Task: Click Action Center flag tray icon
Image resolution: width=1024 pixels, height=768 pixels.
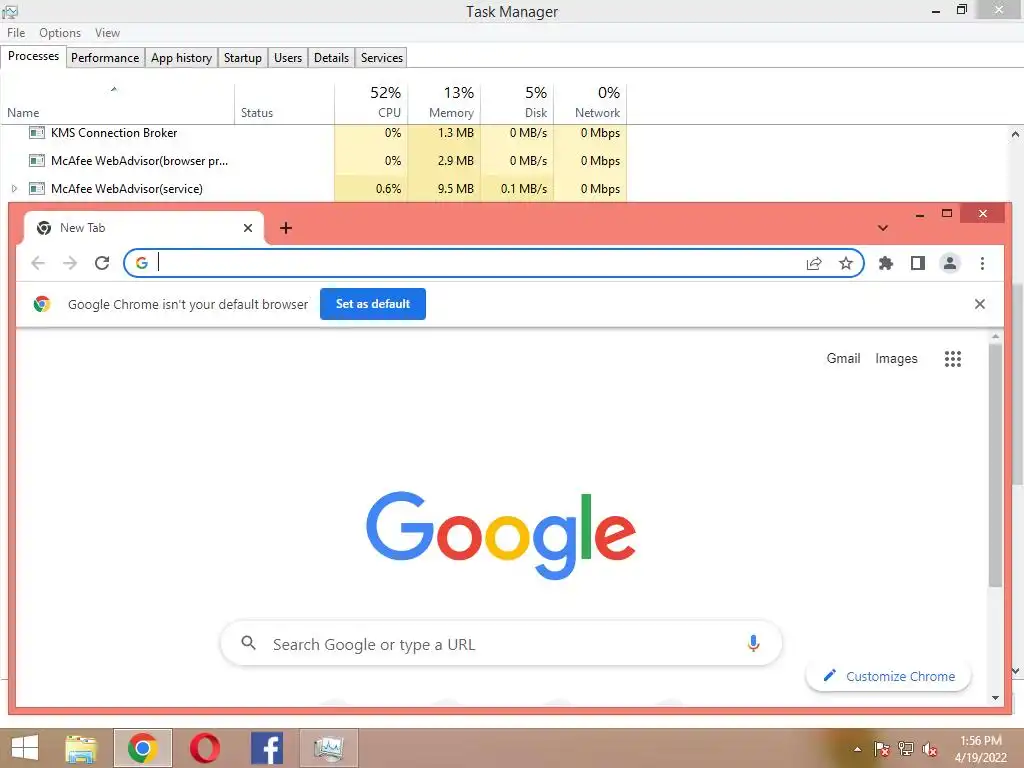Action: (x=882, y=749)
